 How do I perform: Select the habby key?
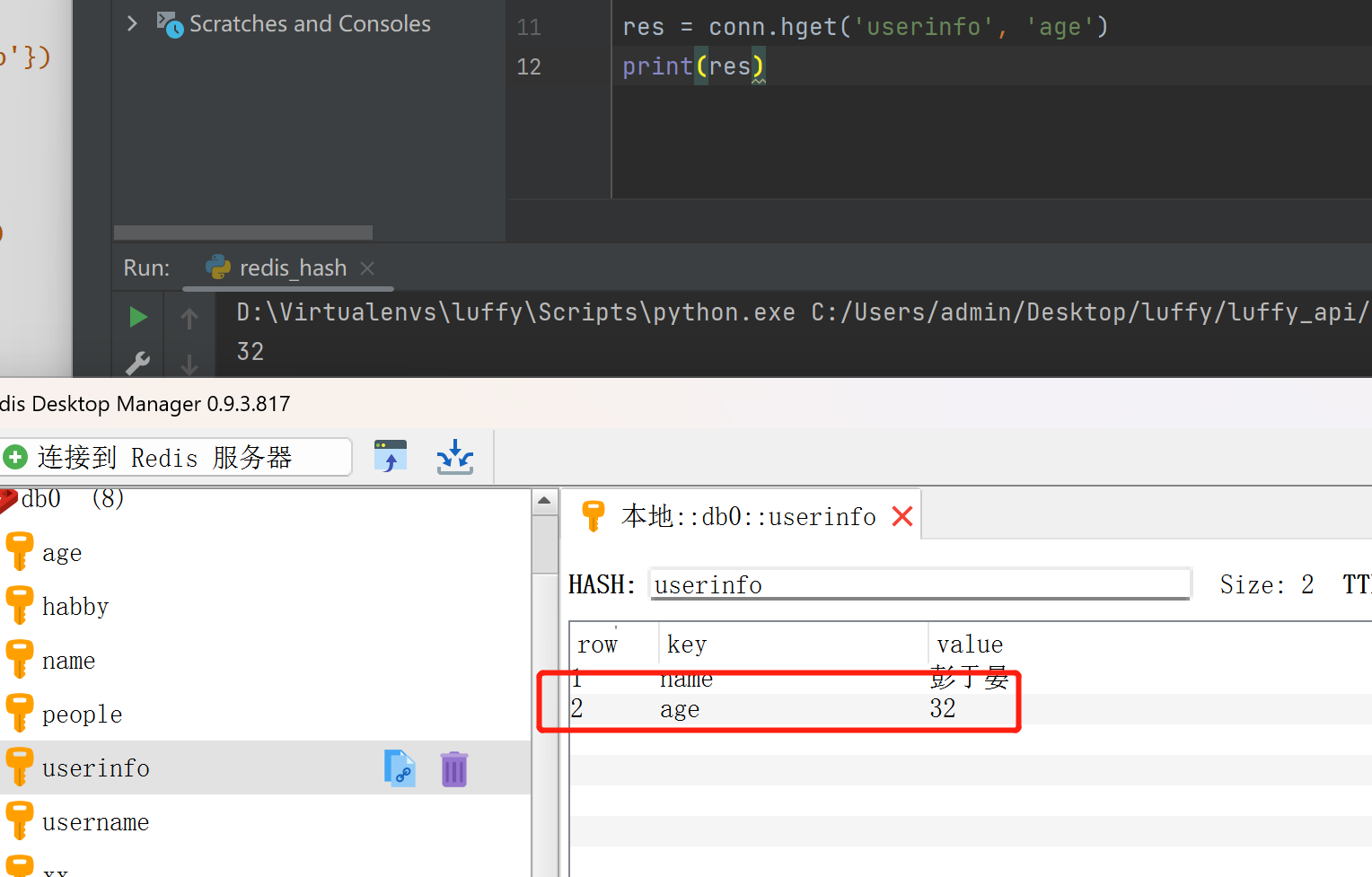75,607
